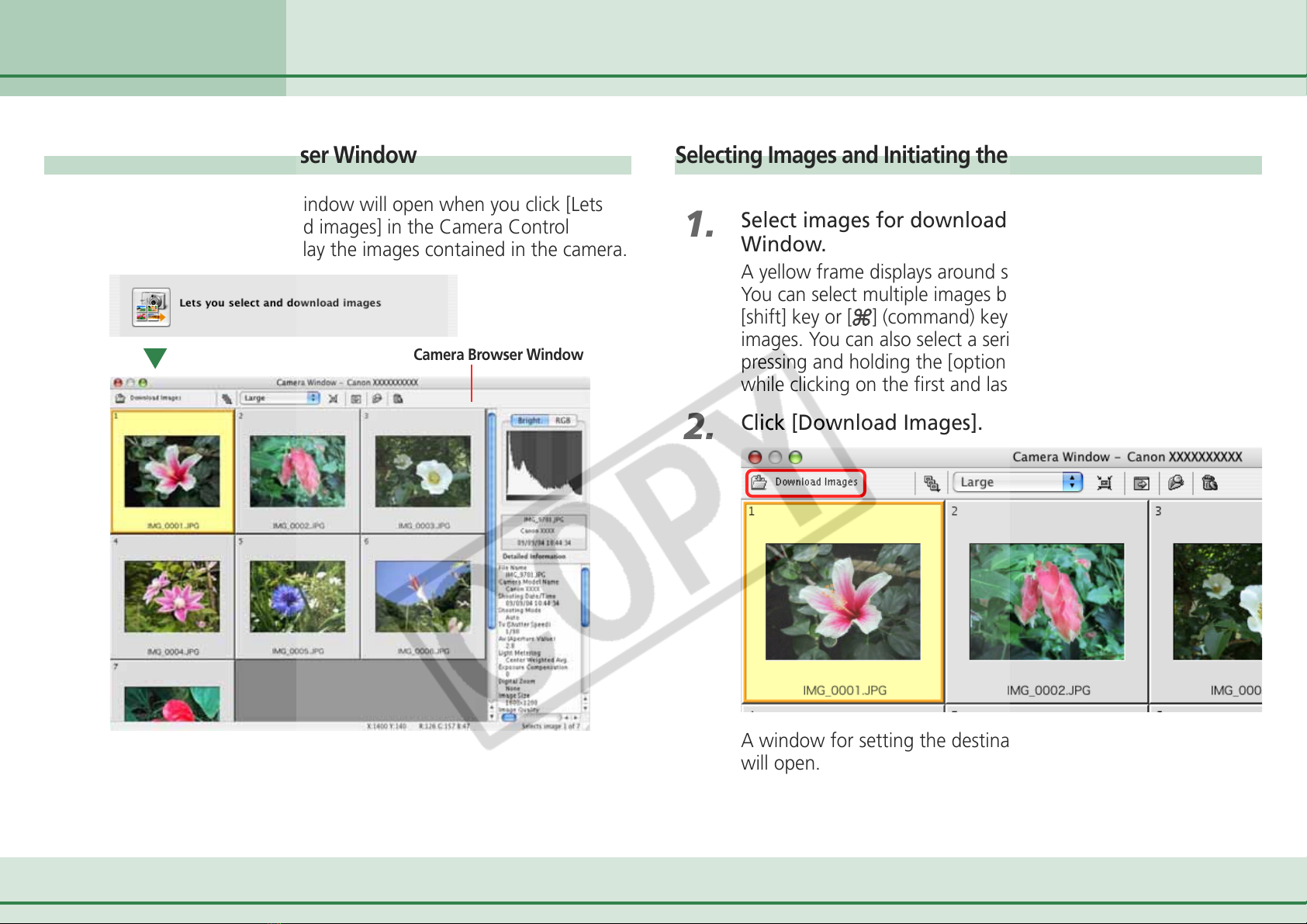Screen dimensions: 1307x924
Task: Click the fit-size arrows icon in step 2 toolbar
Action: [1105, 483]
